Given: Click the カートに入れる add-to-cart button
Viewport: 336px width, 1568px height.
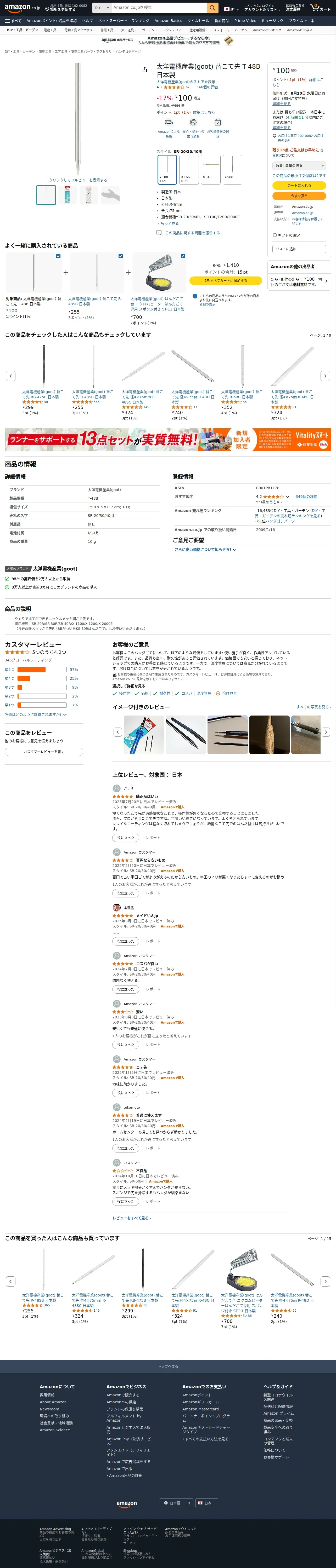Looking at the screenshot, I should pos(299,185).
